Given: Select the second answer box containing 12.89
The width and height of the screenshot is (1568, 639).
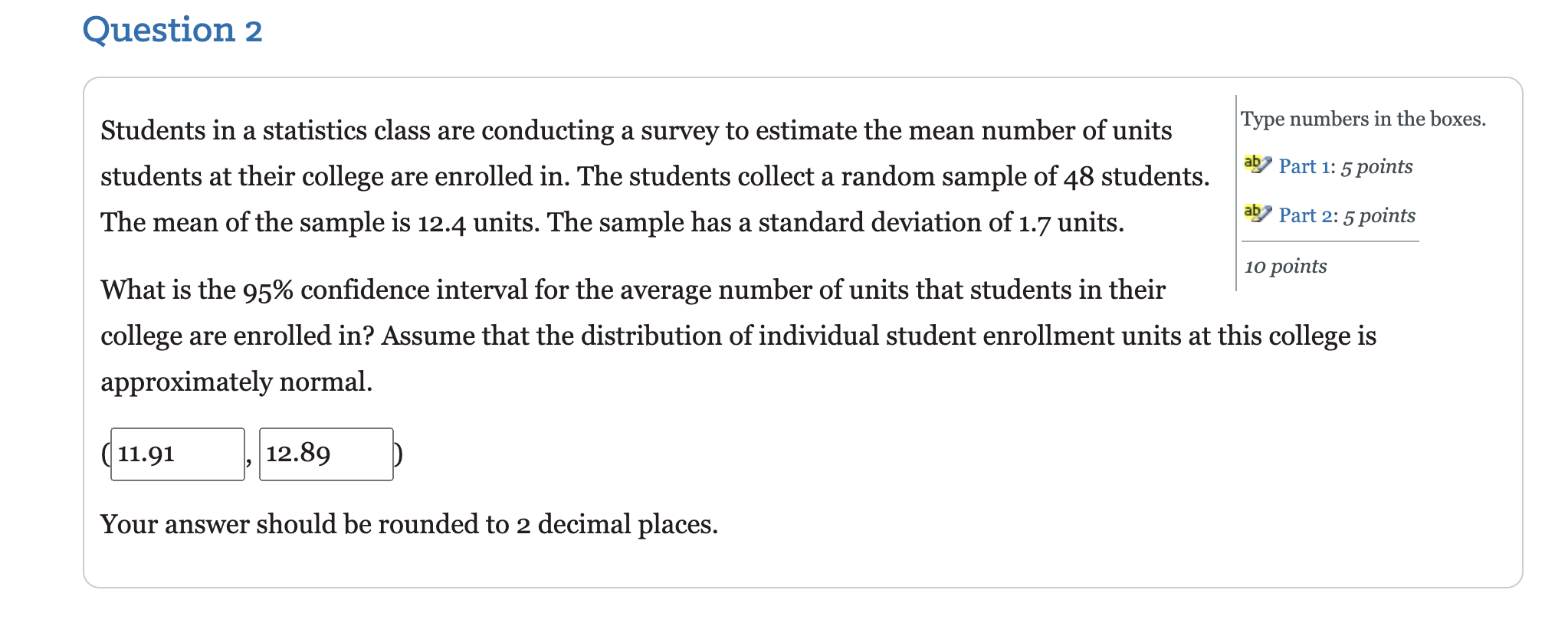Looking at the screenshot, I should coord(326,453).
